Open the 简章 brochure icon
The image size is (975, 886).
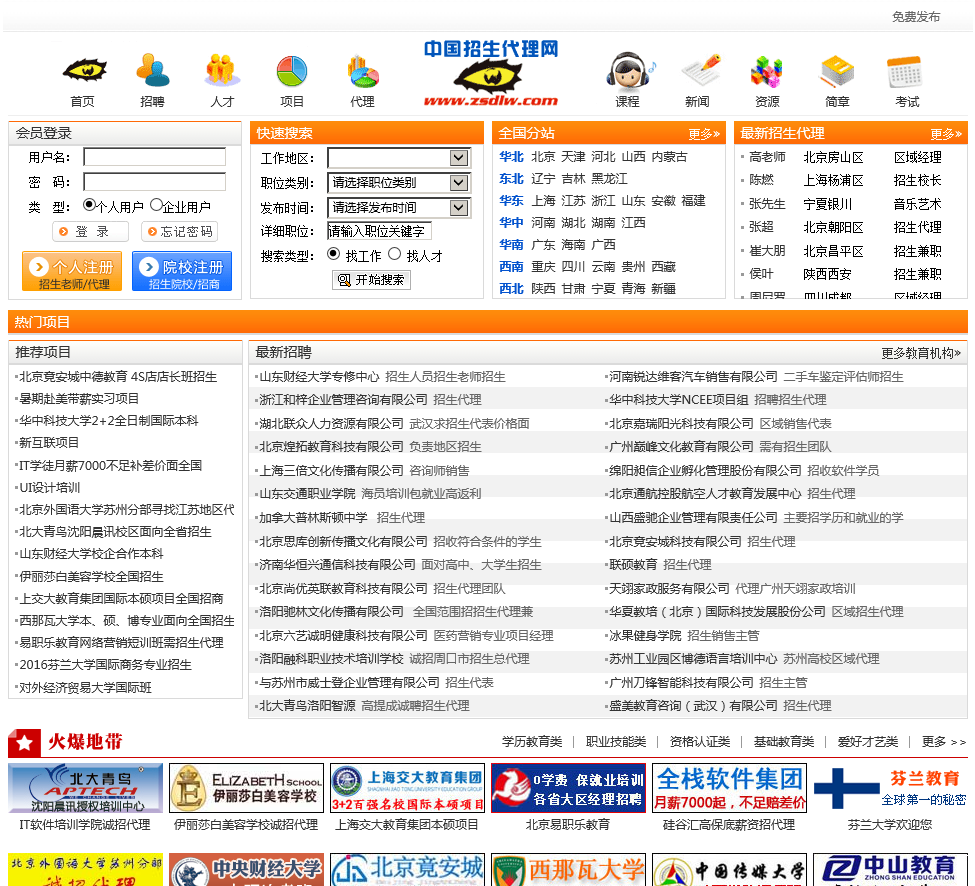[x=837, y=71]
